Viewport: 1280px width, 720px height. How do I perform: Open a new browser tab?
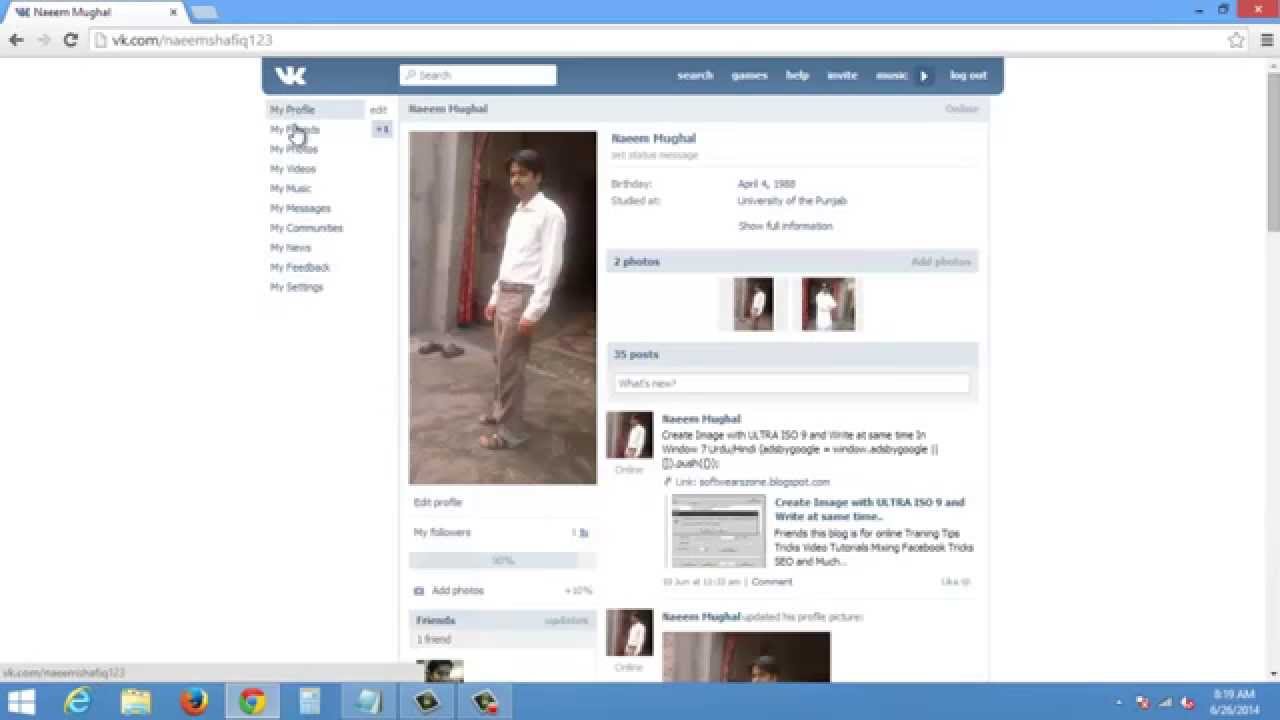pos(204,12)
